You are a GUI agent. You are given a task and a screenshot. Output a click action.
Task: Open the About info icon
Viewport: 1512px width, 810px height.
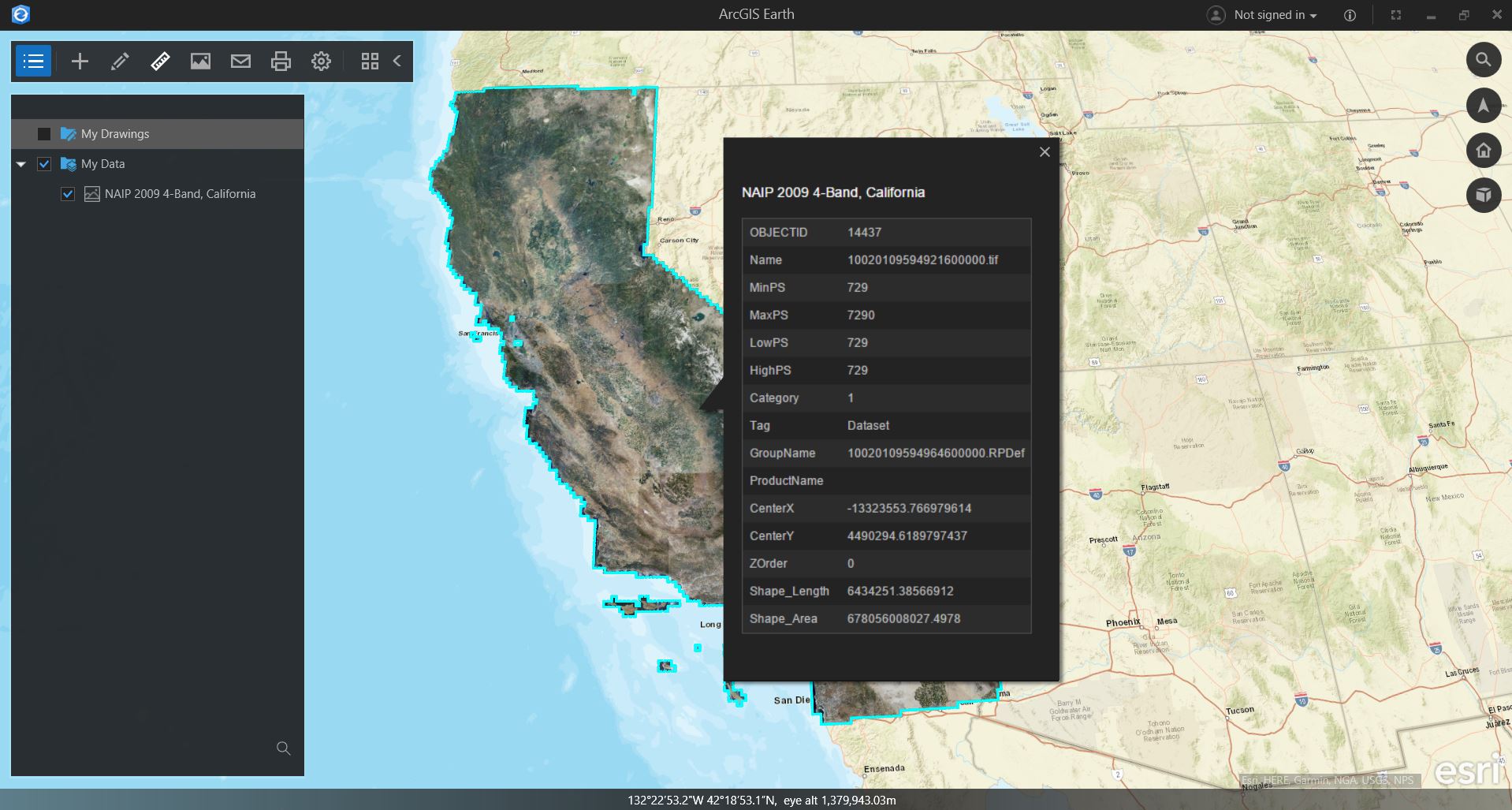point(1350,15)
